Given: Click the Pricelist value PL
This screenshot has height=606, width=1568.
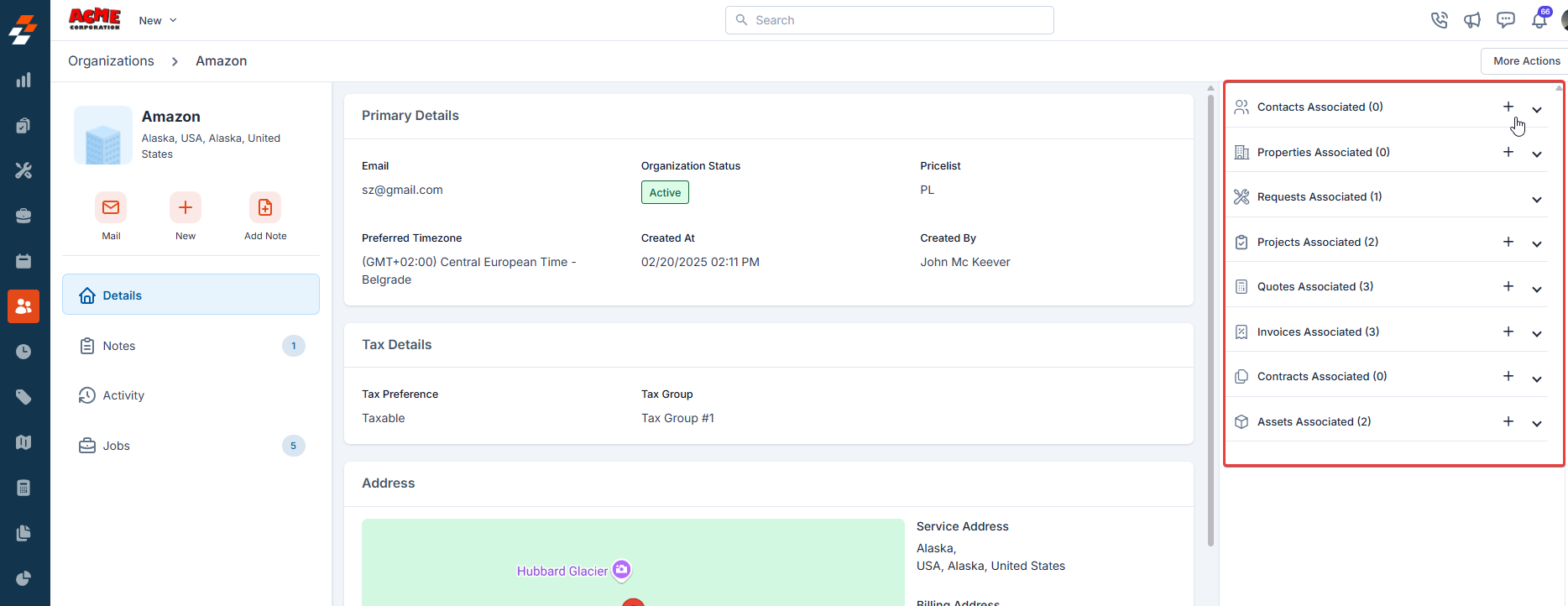Looking at the screenshot, I should point(927,191).
